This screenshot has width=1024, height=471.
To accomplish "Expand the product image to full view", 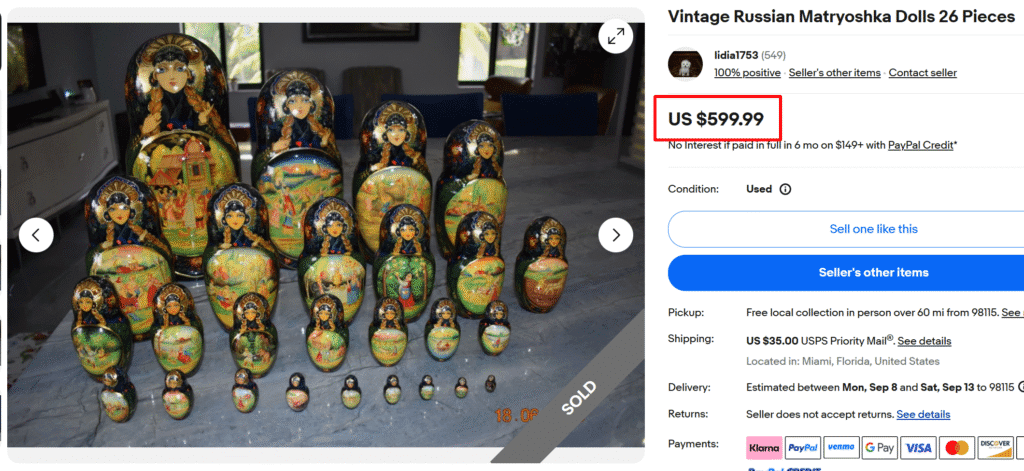I will (615, 37).
